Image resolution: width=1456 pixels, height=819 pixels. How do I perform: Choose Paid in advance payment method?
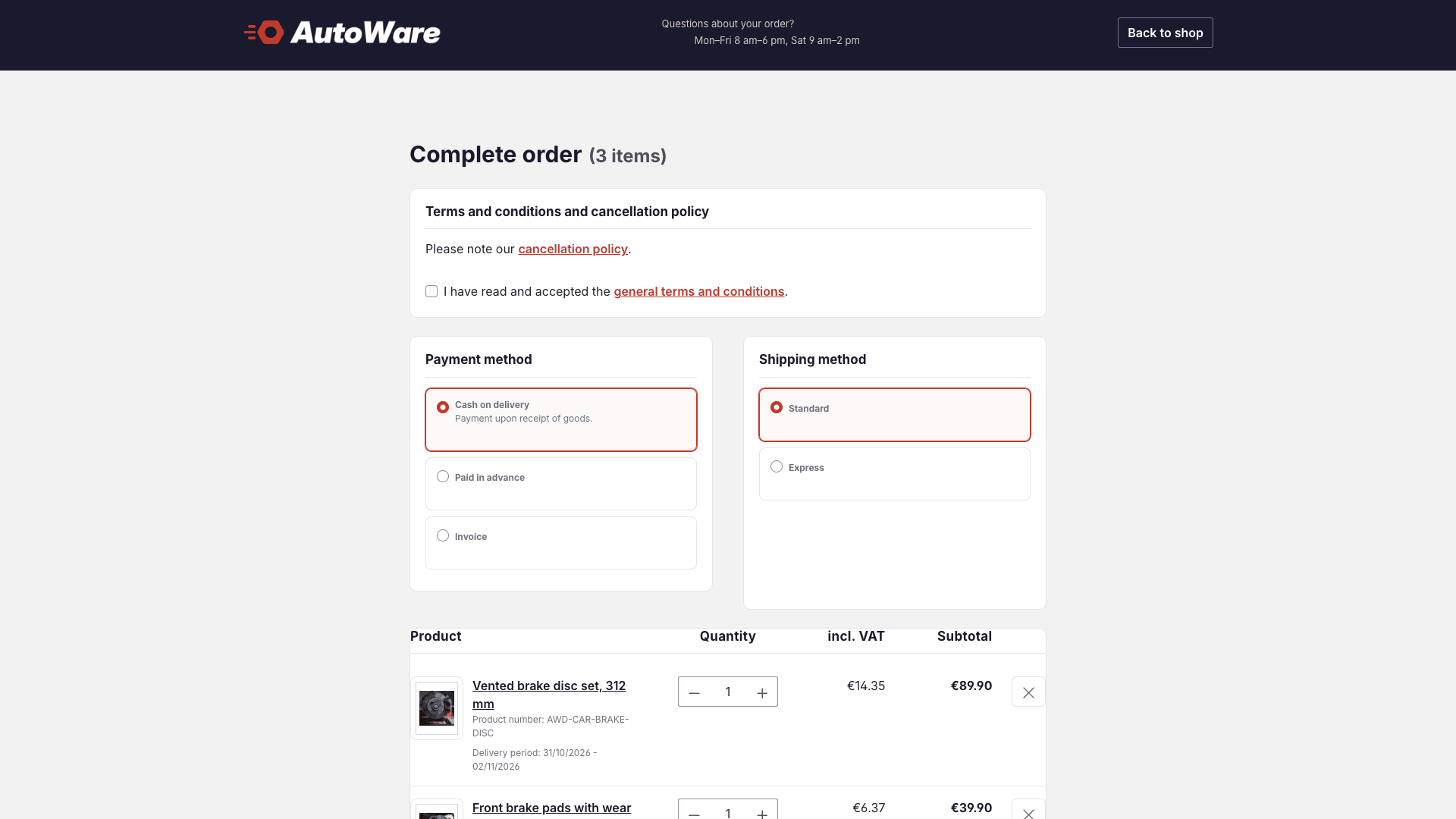point(443,477)
